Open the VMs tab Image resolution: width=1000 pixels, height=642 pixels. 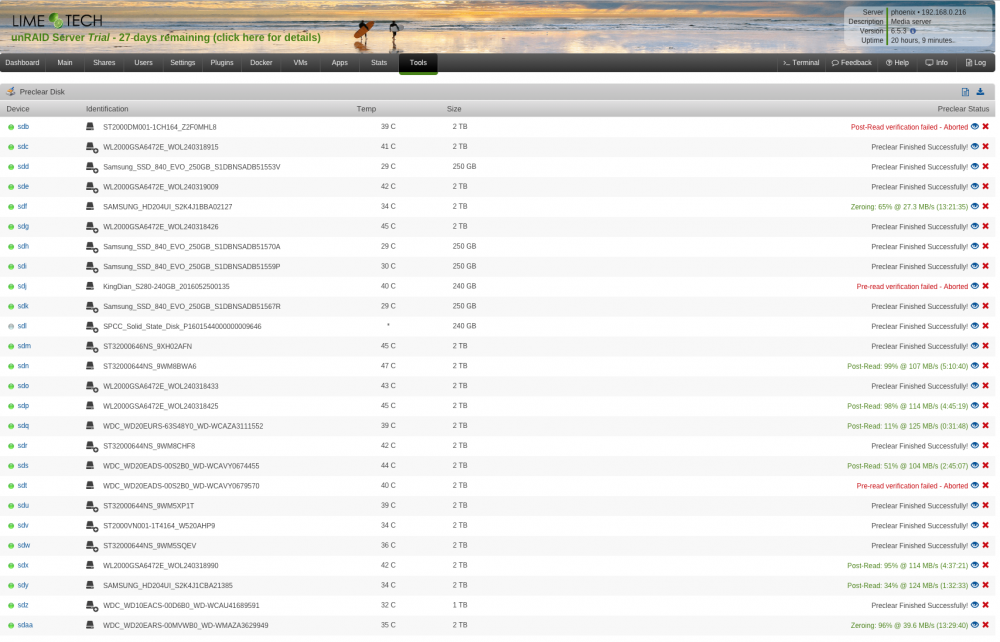coord(300,62)
